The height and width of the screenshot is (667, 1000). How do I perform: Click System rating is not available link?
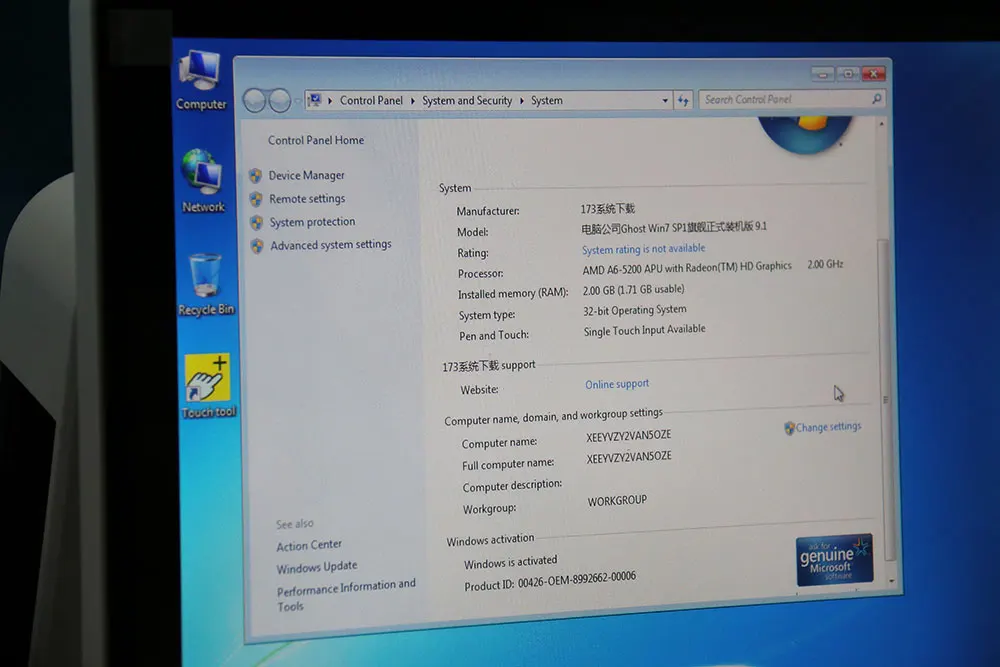(x=643, y=249)
